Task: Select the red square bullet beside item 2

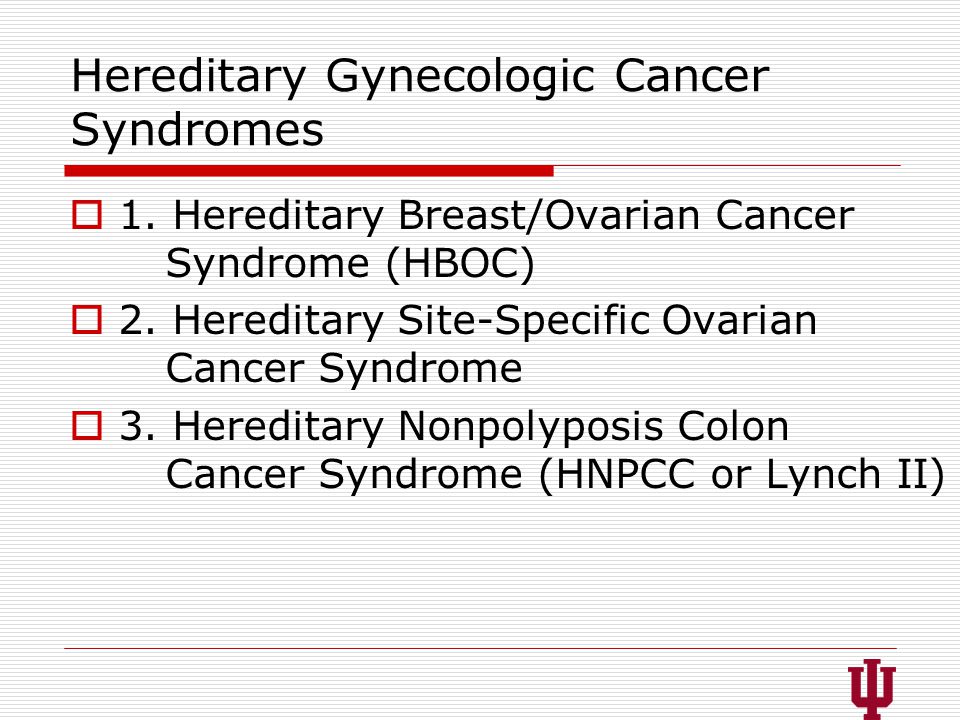Action: [87, 320]
